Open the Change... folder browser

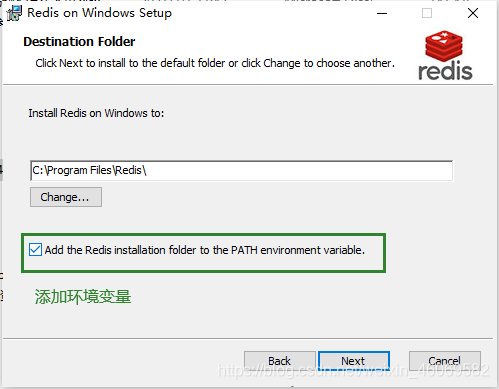click(x=66, y=197)
